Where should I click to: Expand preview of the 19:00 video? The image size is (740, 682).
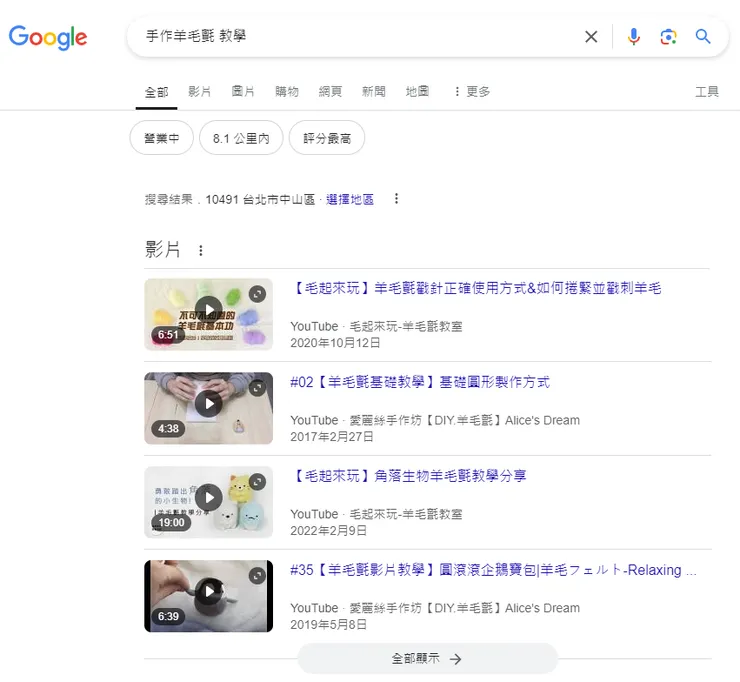coord(257,482)
